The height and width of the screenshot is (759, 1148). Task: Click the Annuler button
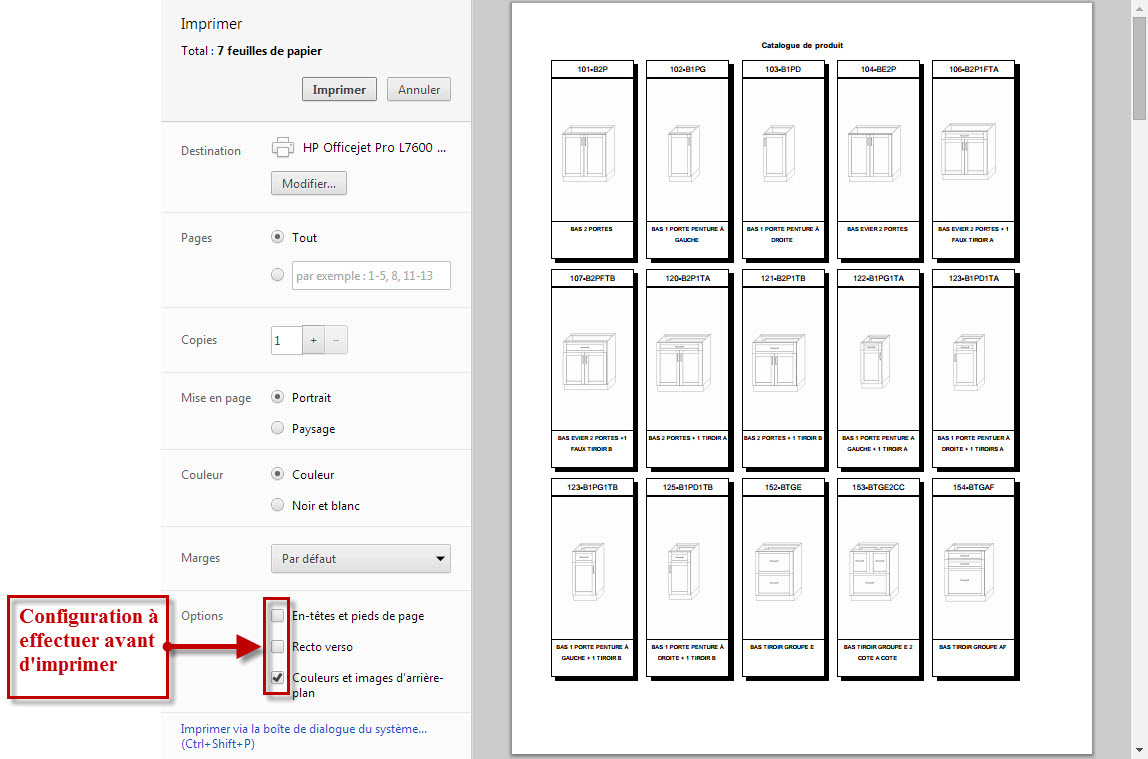(x=419, y=89)
